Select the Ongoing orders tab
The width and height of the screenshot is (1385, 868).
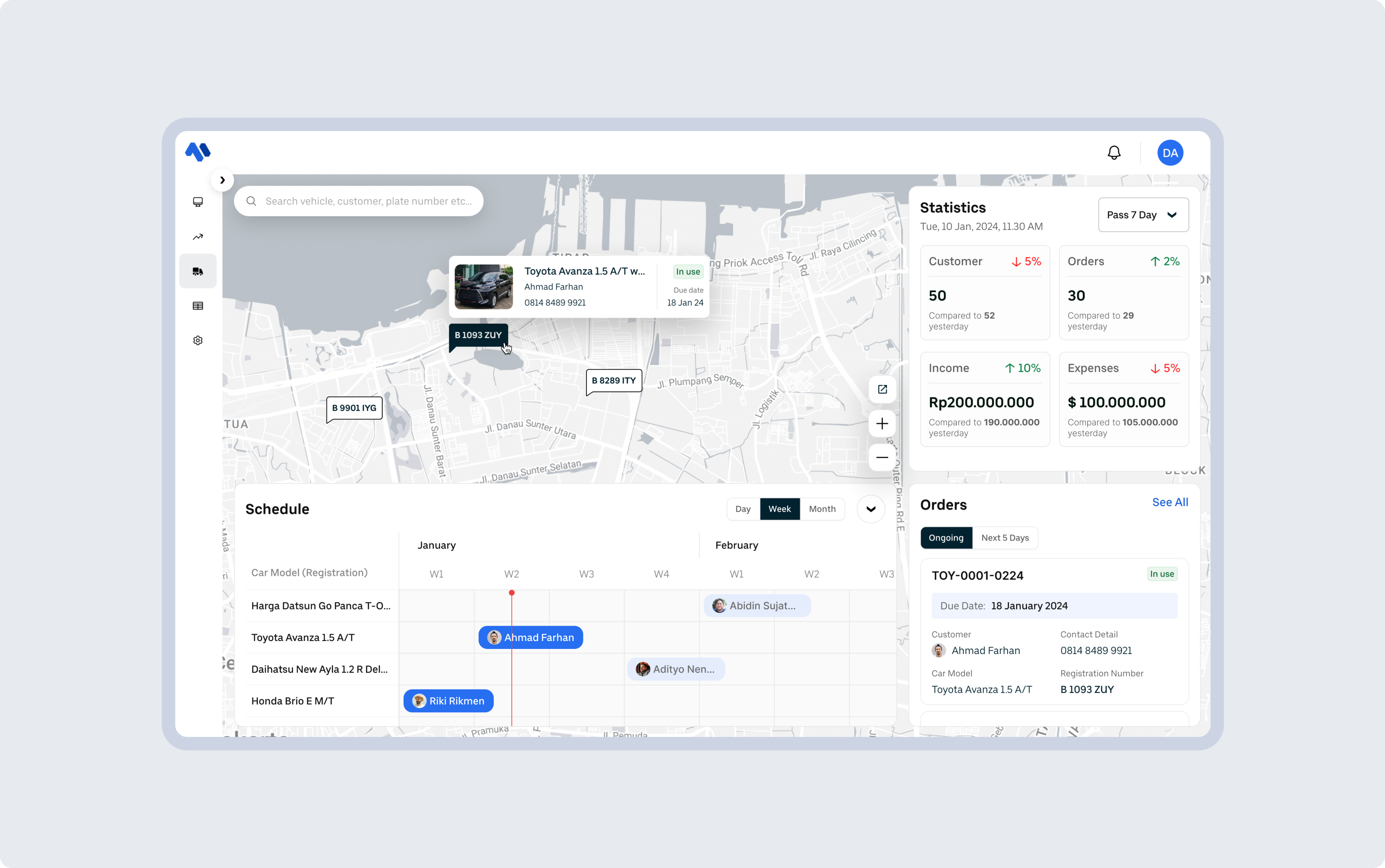point(946,537)
